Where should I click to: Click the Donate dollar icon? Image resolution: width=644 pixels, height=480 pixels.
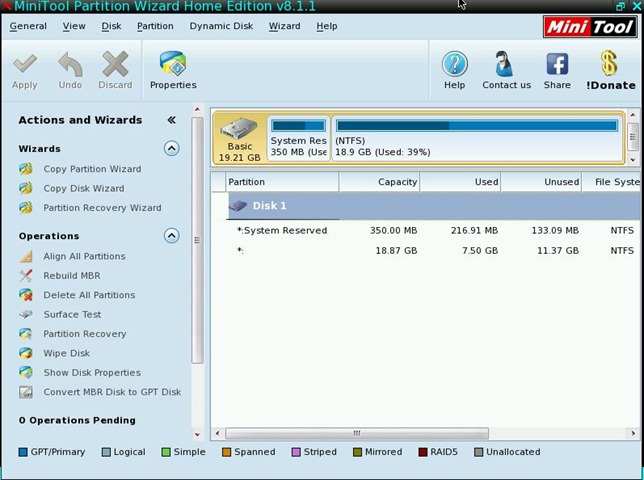coord(610,63)
